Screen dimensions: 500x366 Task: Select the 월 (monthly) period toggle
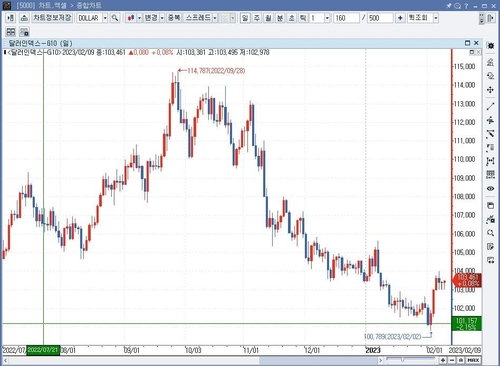tap(268, 18)
